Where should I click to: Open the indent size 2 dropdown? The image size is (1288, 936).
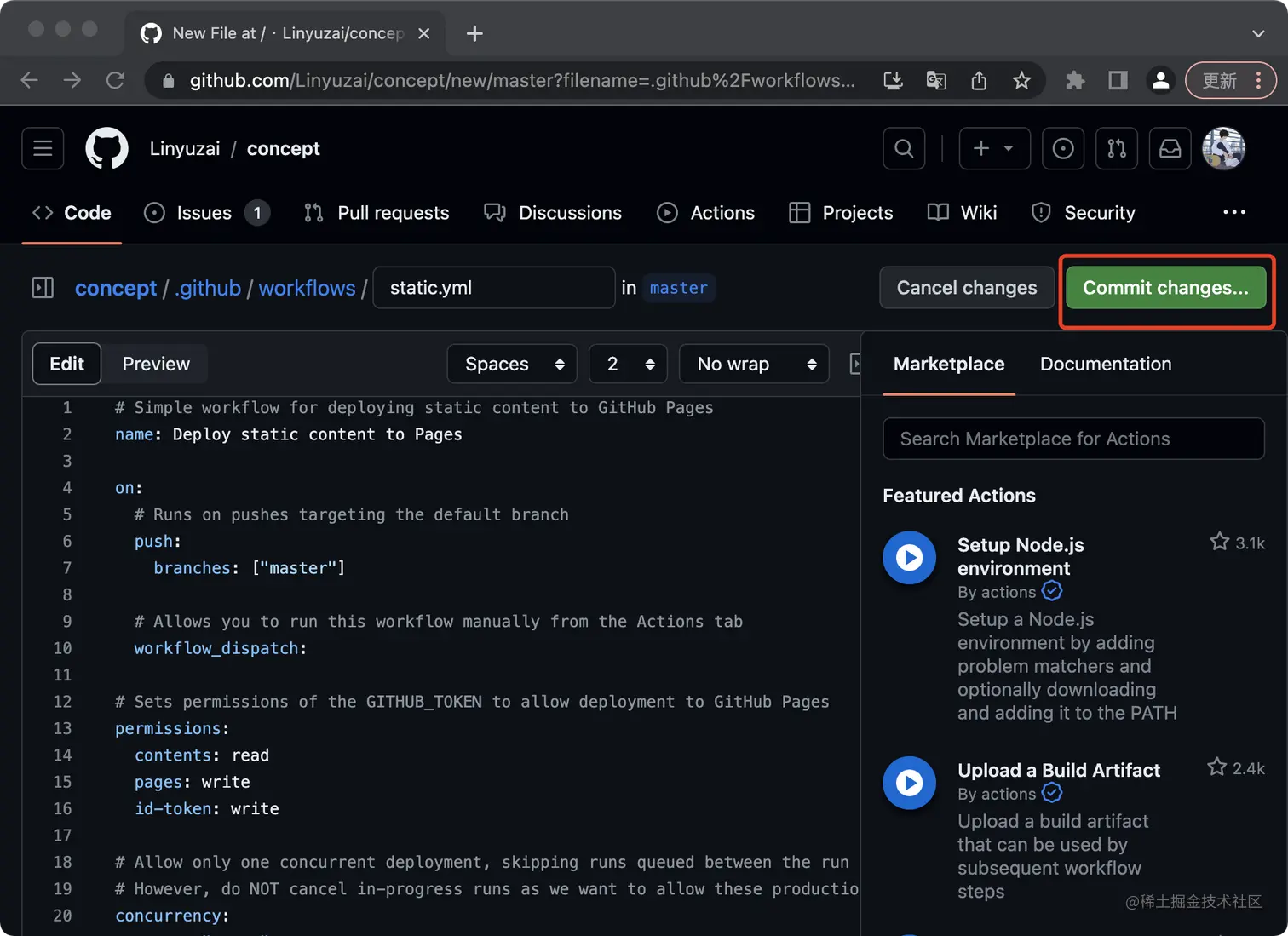pyautogui.click(x=628, y=364)
